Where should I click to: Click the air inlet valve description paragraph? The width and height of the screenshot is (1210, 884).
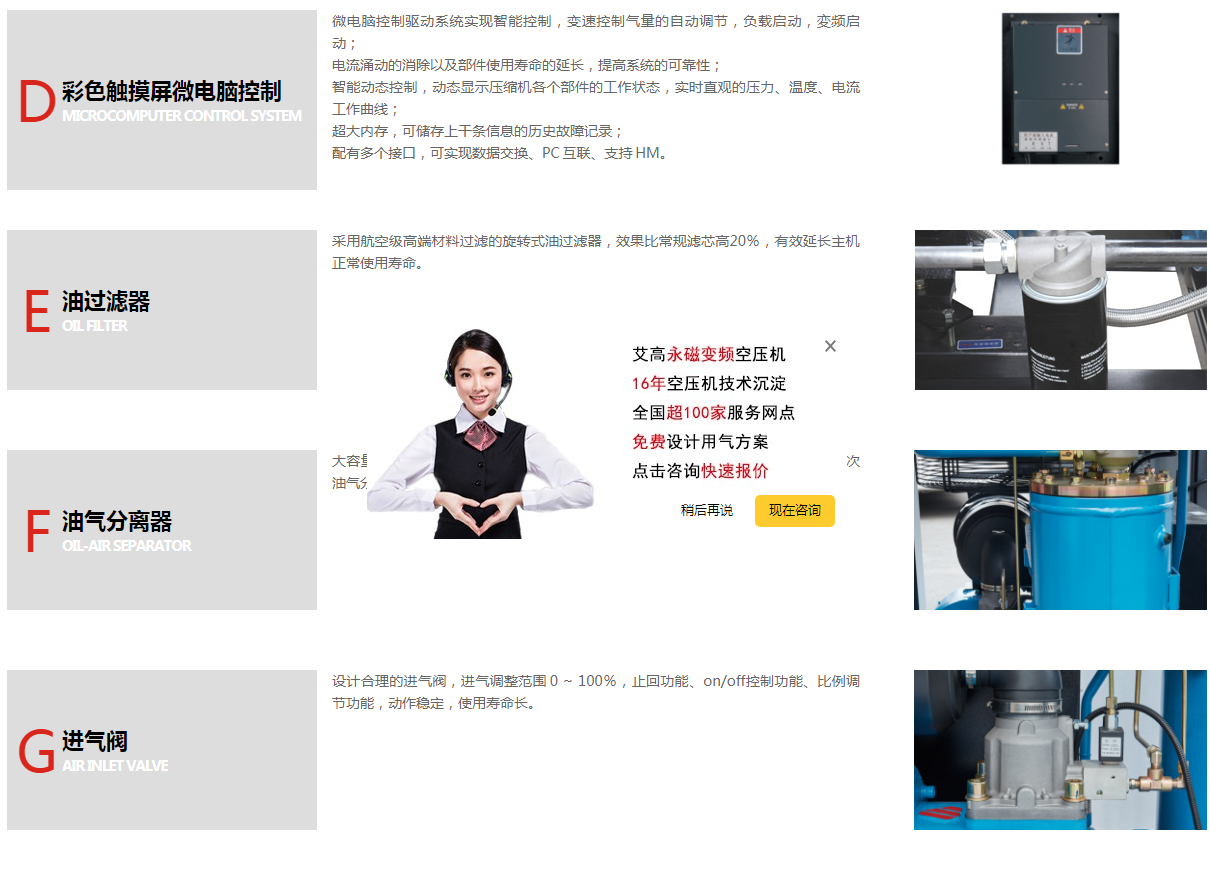click(595, 692)
